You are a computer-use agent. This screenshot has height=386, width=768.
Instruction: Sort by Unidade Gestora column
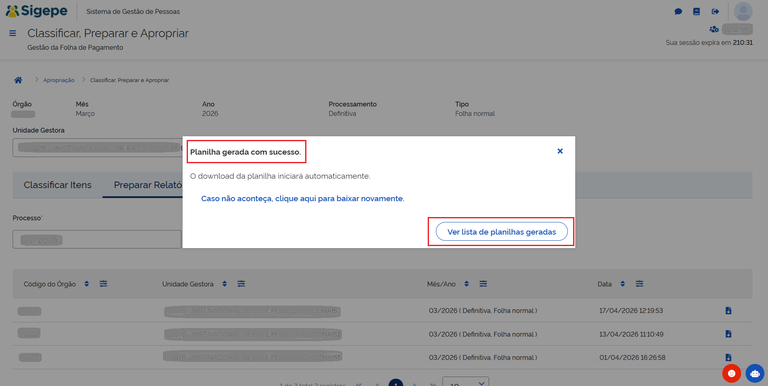tap(224, 284)
